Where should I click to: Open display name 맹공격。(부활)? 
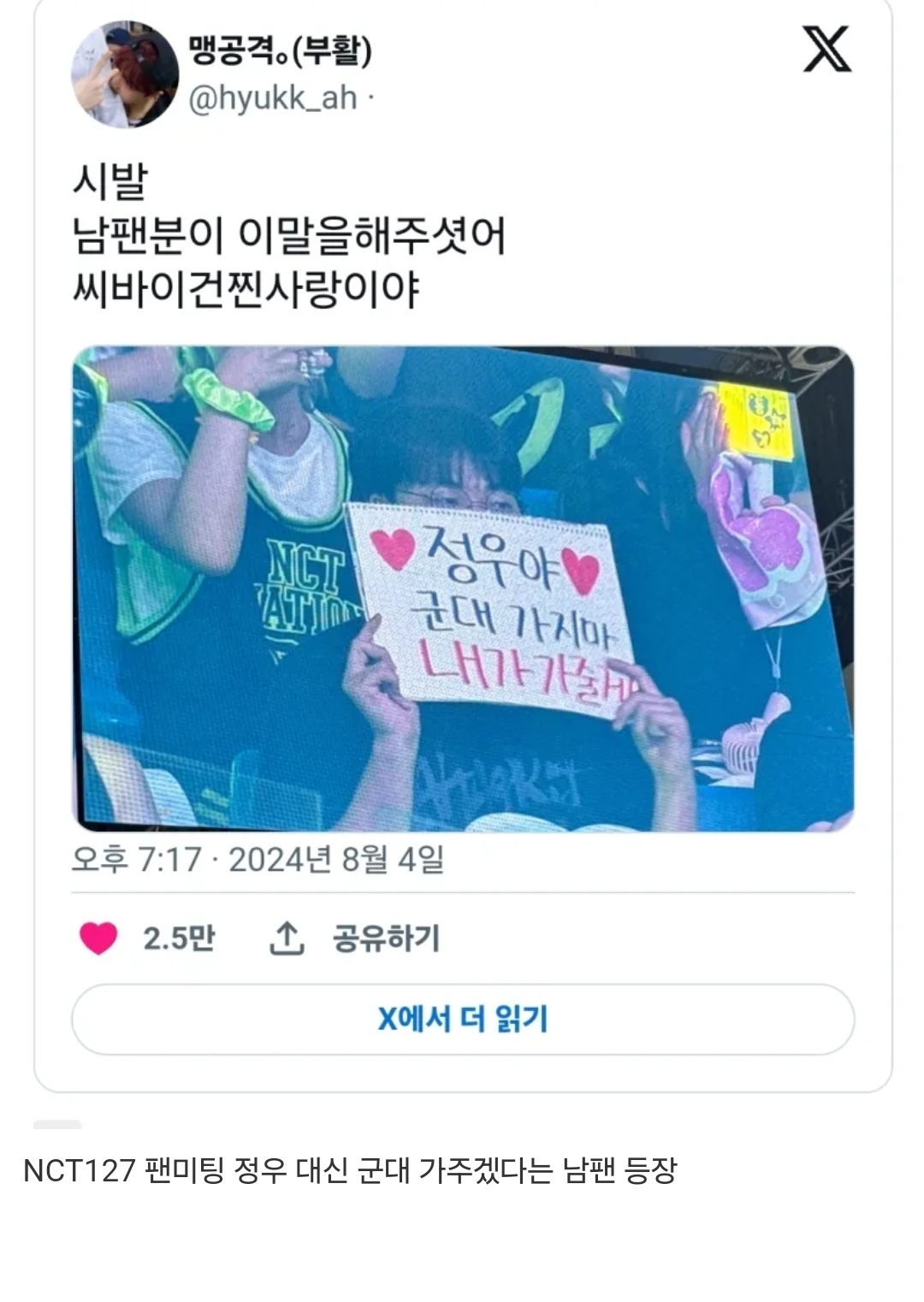(280, 50)
